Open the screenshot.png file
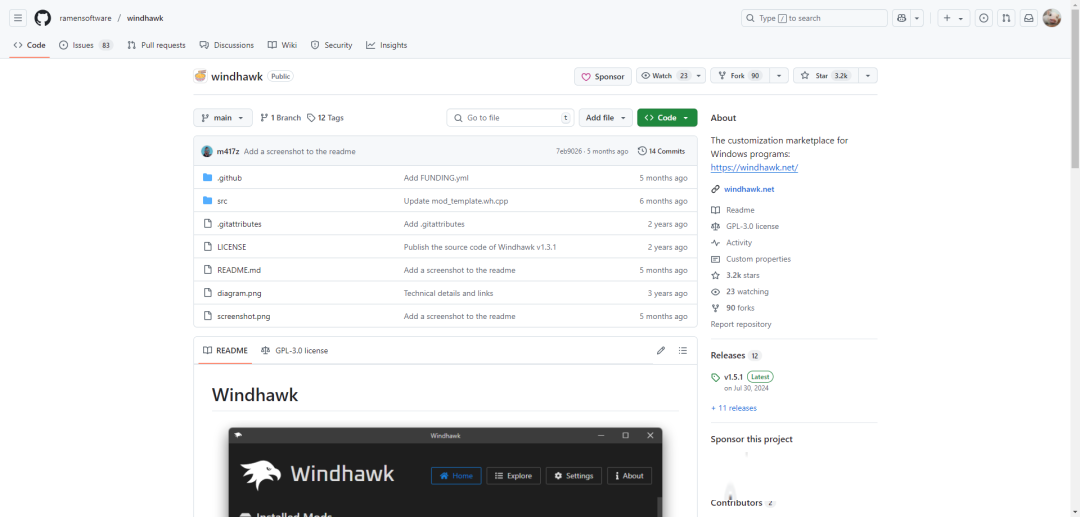Viewport: 1080px width, 517px height. (x=244, y=317)
